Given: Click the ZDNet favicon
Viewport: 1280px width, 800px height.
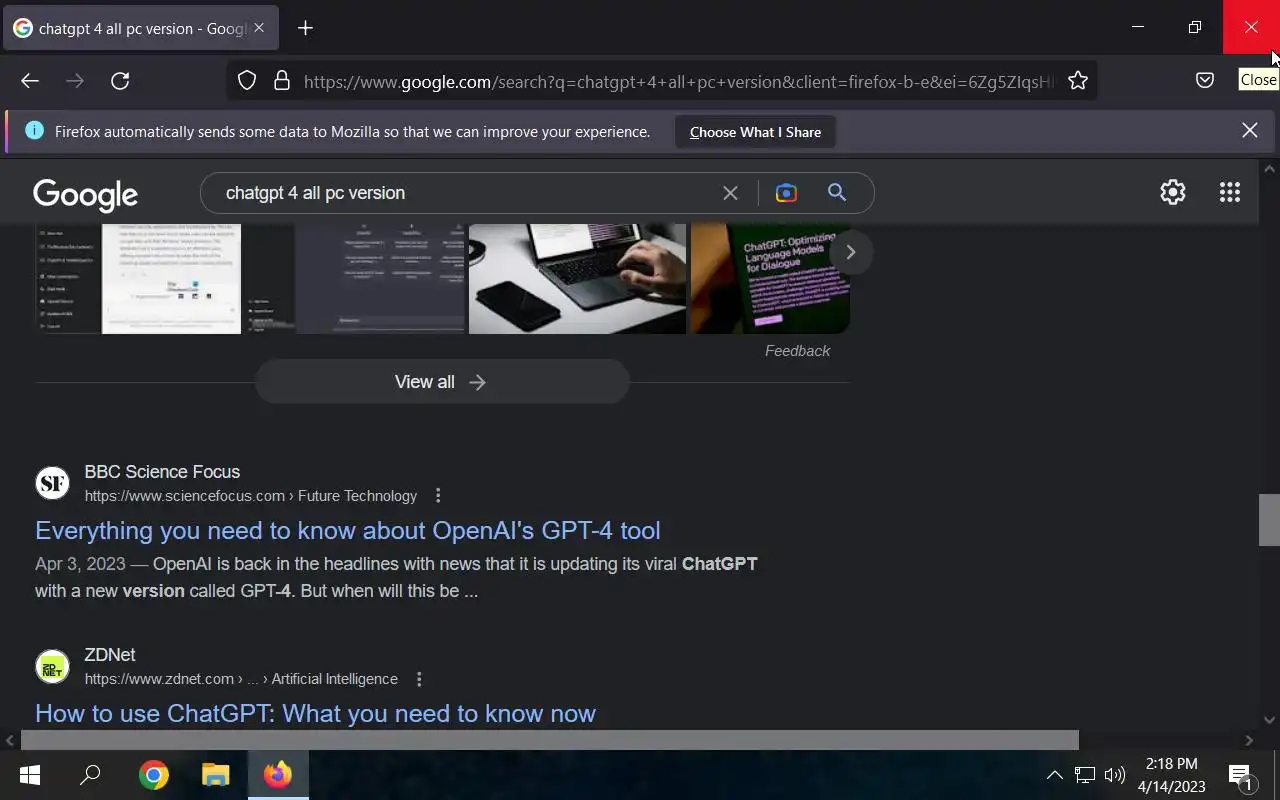Looking at the screenshot, I should tap(52, 667).
